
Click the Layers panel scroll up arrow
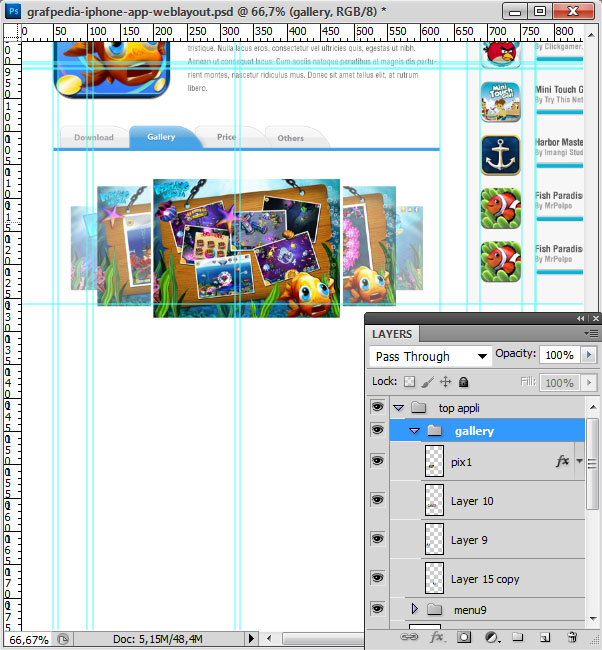[x=592, y=407]
